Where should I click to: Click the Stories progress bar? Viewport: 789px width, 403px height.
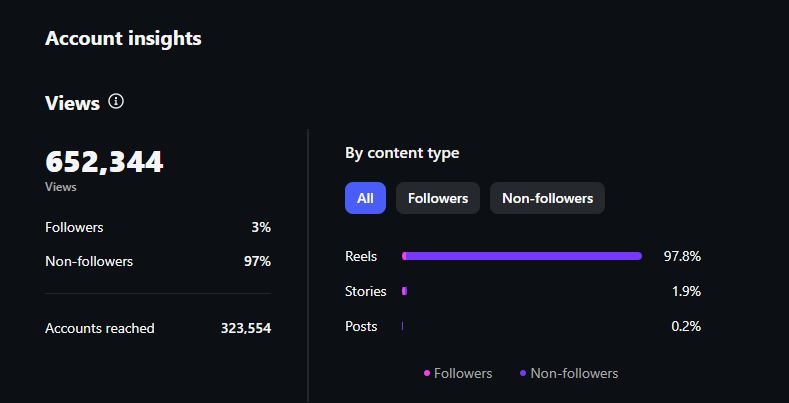coord(404,291)
